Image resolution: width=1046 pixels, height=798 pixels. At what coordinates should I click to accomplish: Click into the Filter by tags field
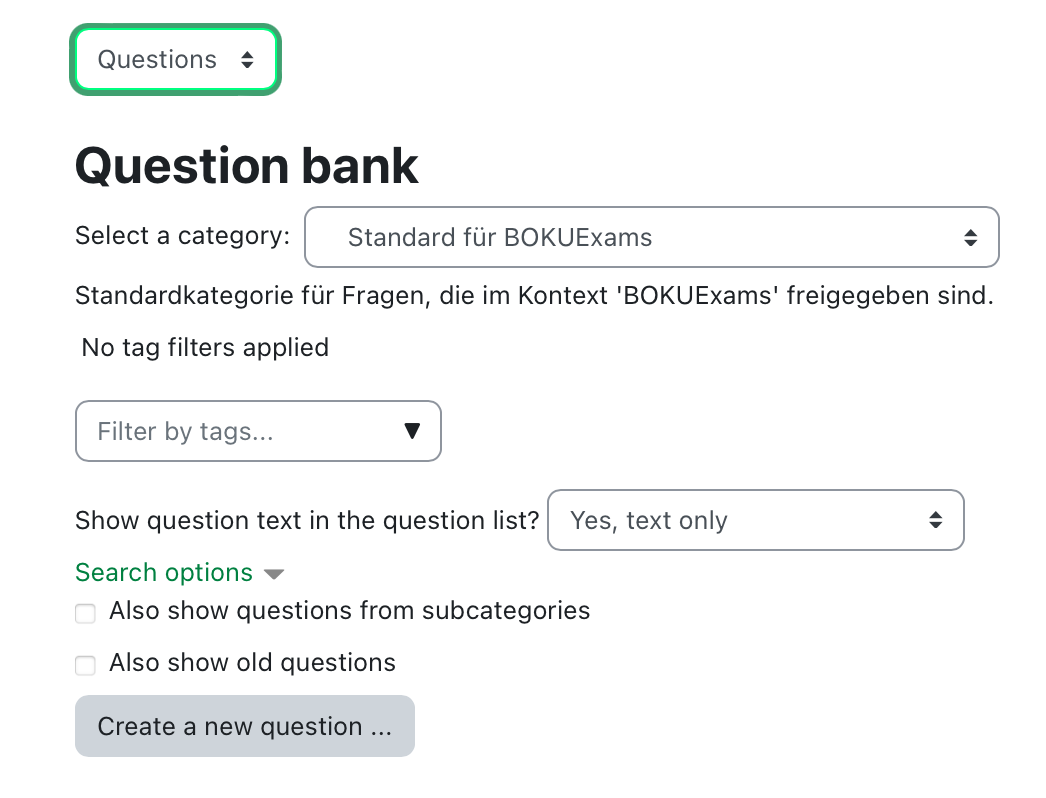click(258, 431)
